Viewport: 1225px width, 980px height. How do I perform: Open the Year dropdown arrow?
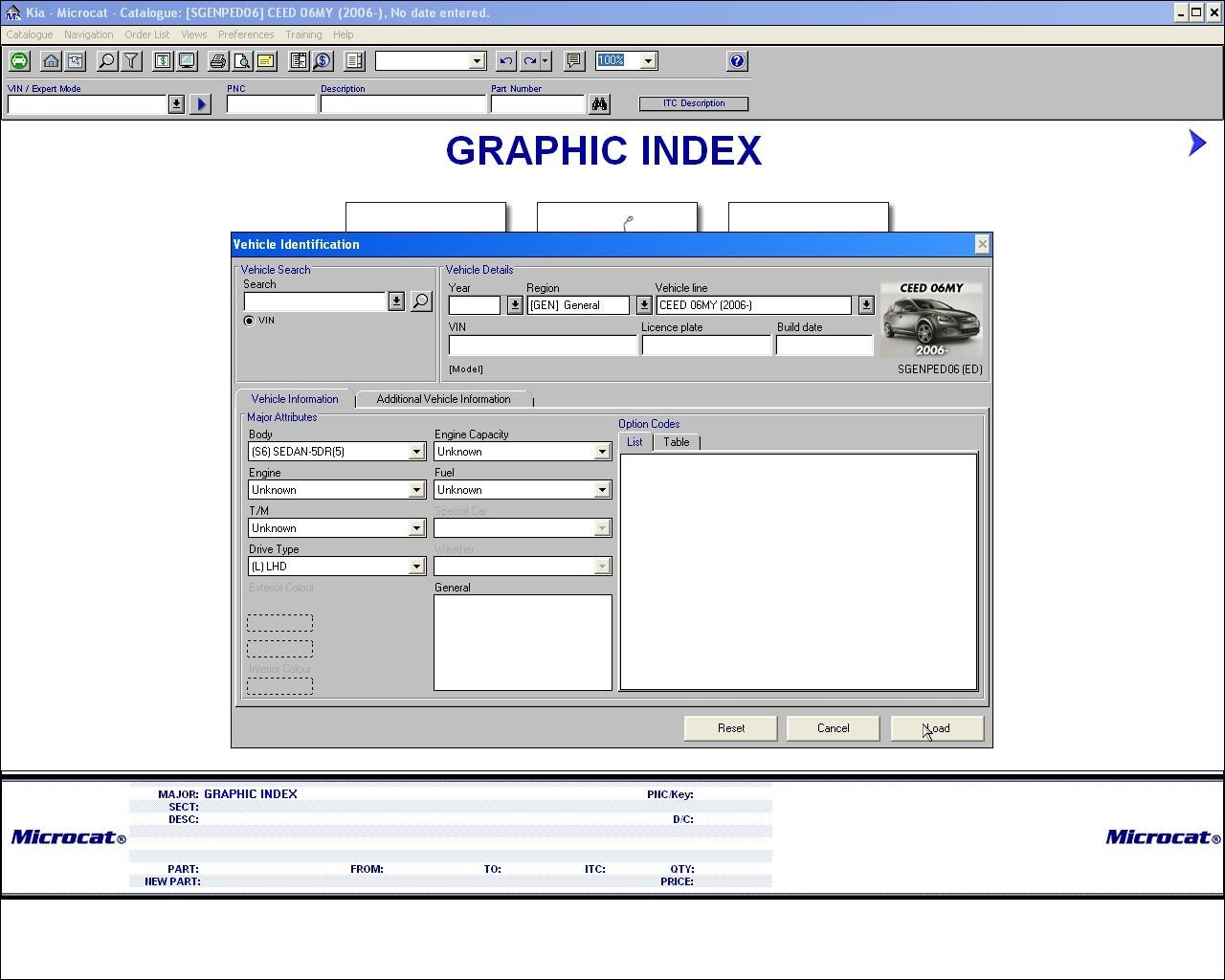point(515,305)
